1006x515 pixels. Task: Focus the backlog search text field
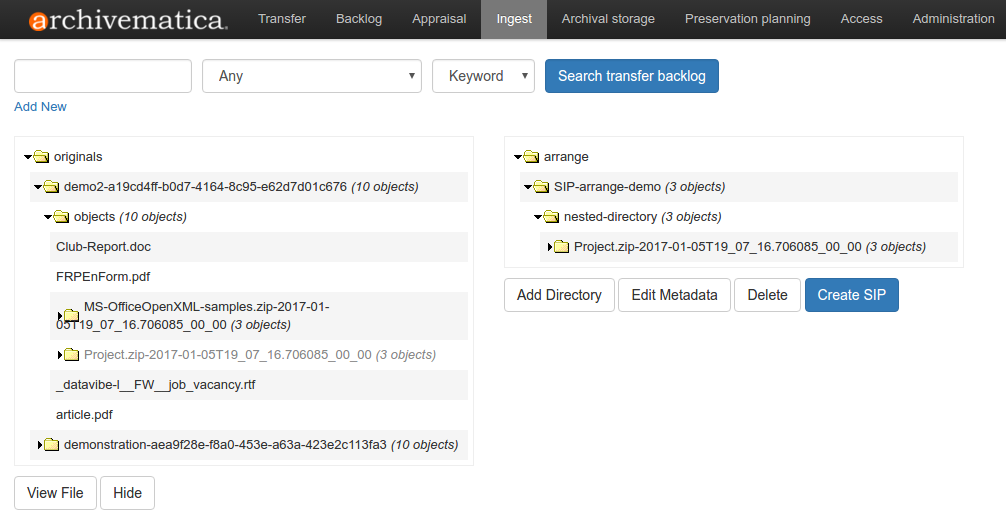coord(103,76)
